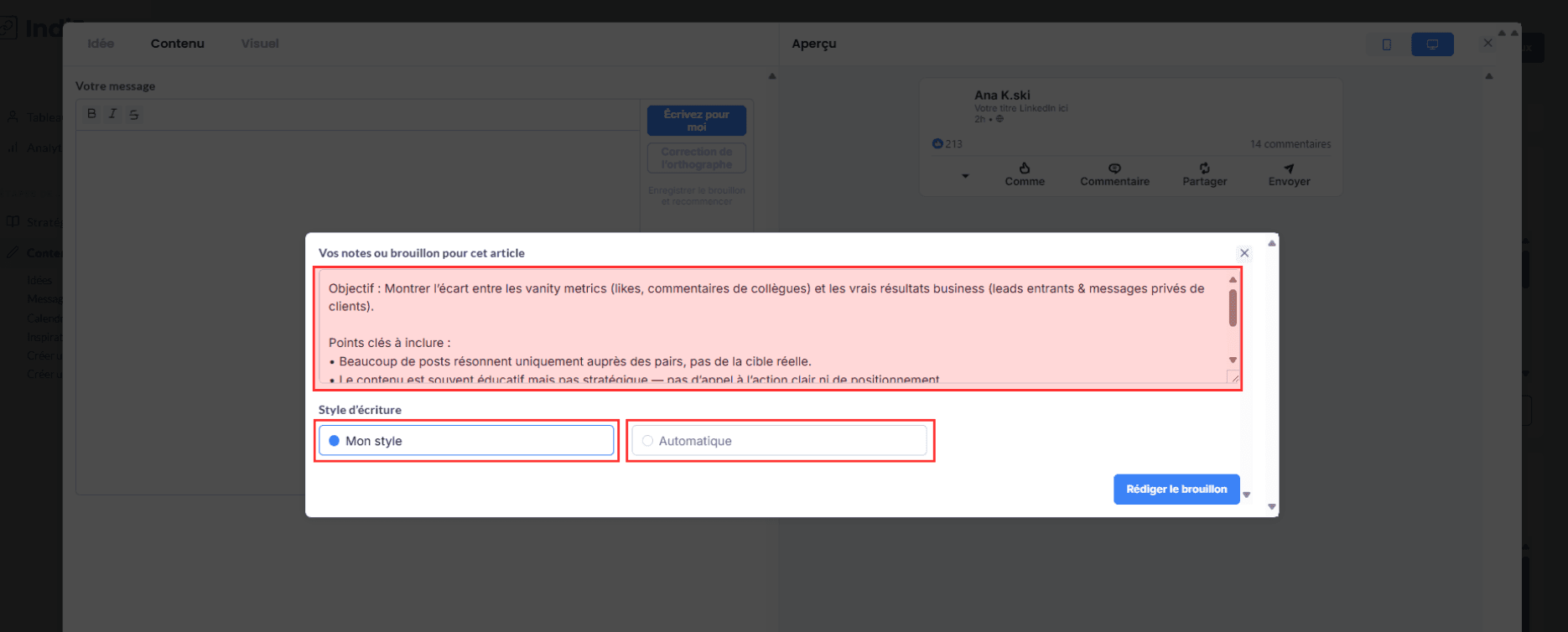Click the Comme reaction icon
Viewport: 1568px width, 632px height.
[x=1025, y=168]
